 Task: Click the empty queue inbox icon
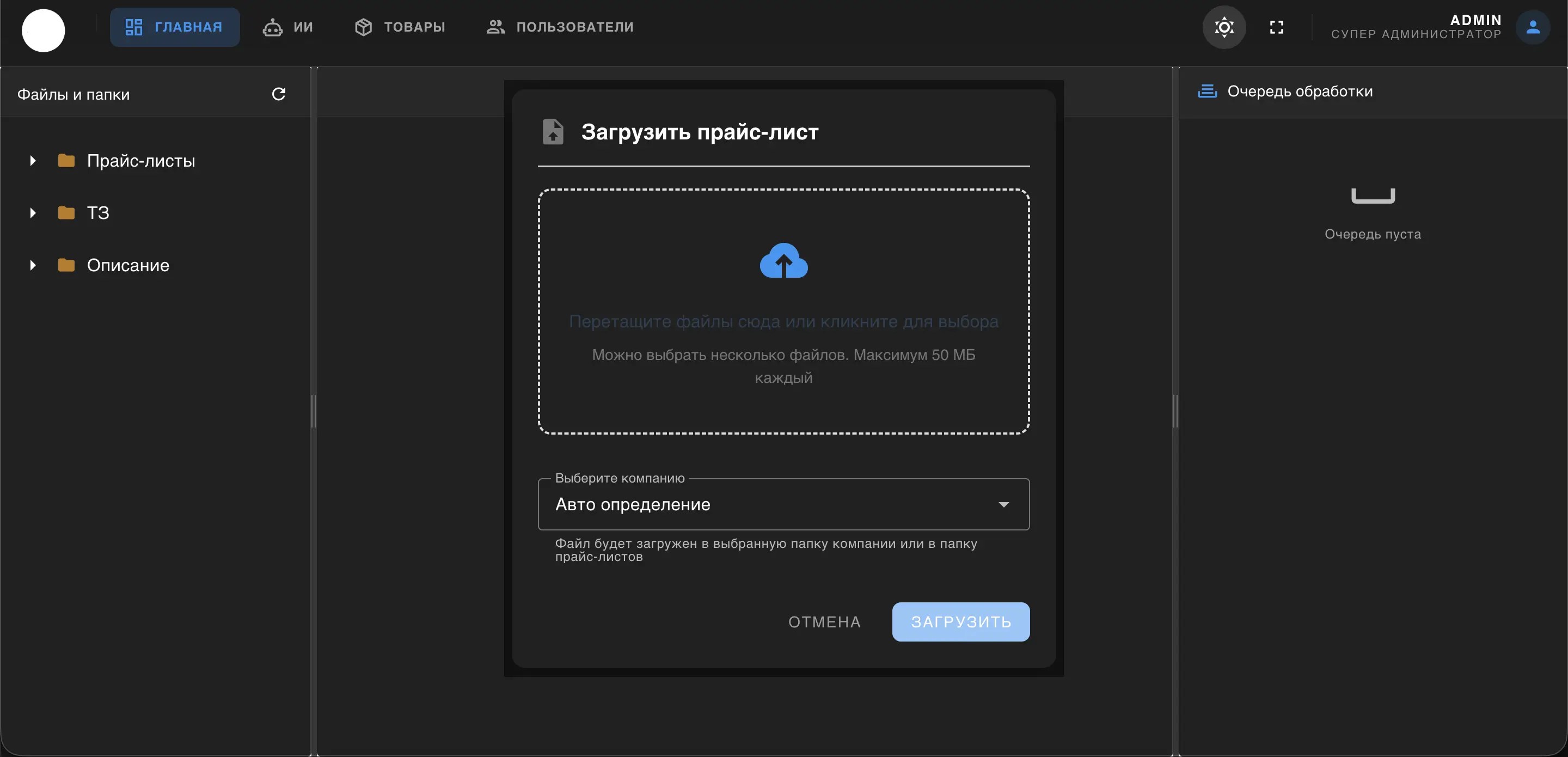(x=1373, y=196)
